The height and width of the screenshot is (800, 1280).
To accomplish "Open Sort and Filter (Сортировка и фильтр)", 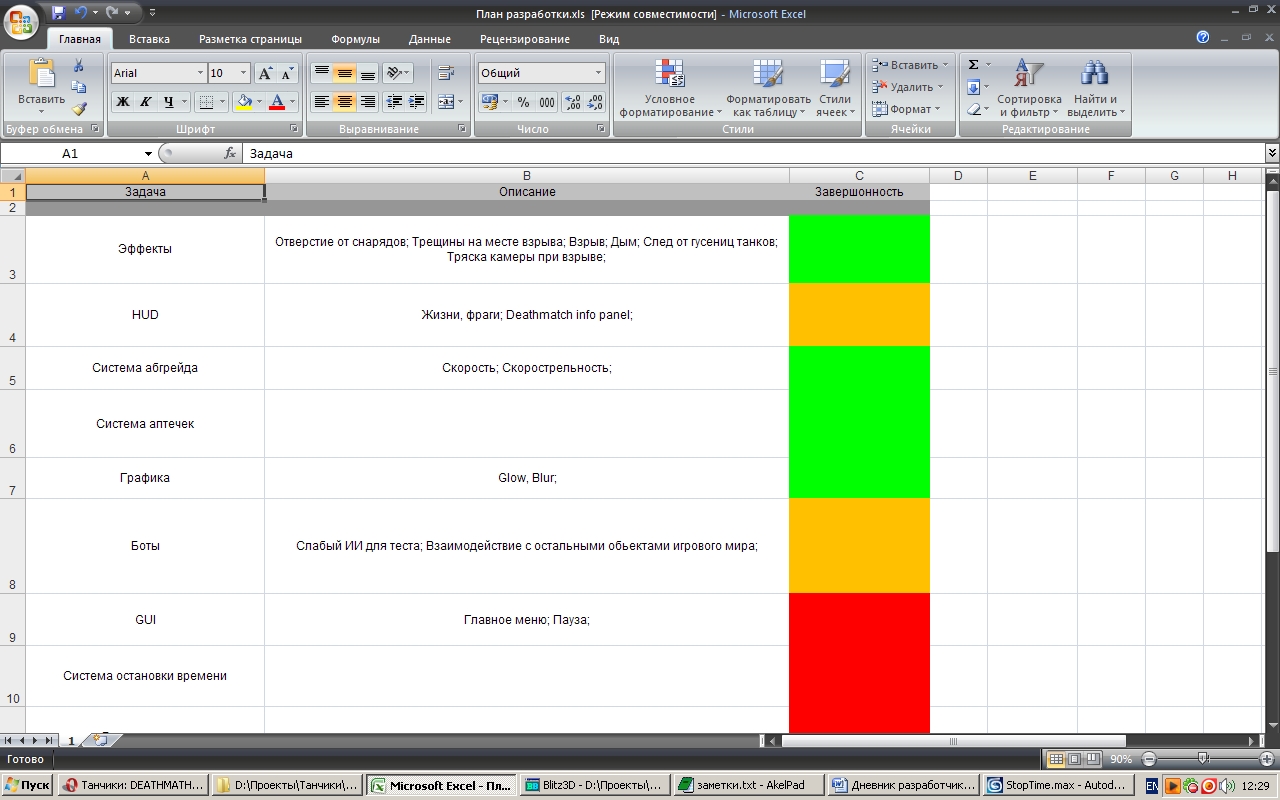I will pyautogui.click(x=1029, y=88).
